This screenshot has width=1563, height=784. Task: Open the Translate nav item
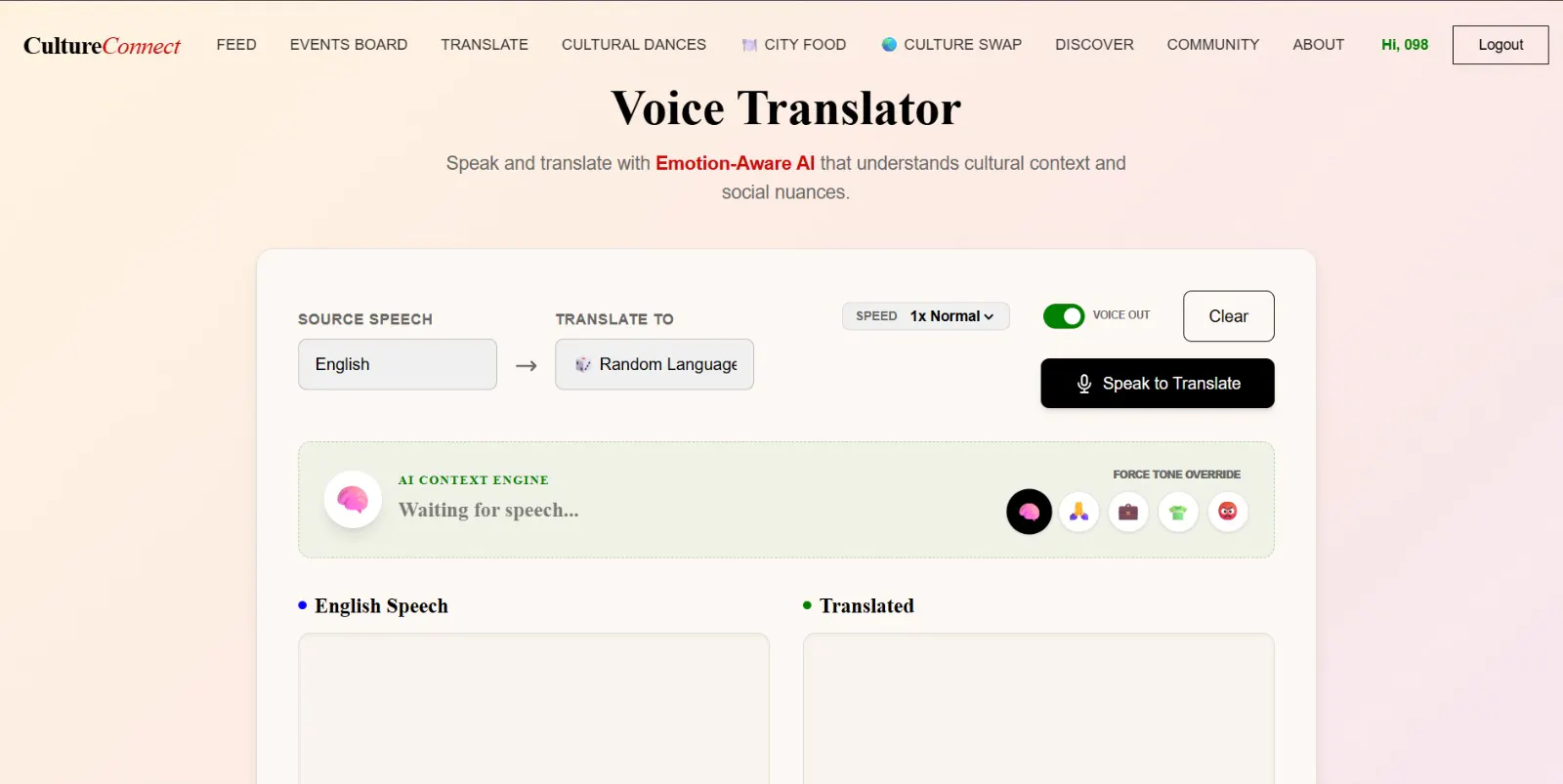pyautogui.click(x=485, y=45)
